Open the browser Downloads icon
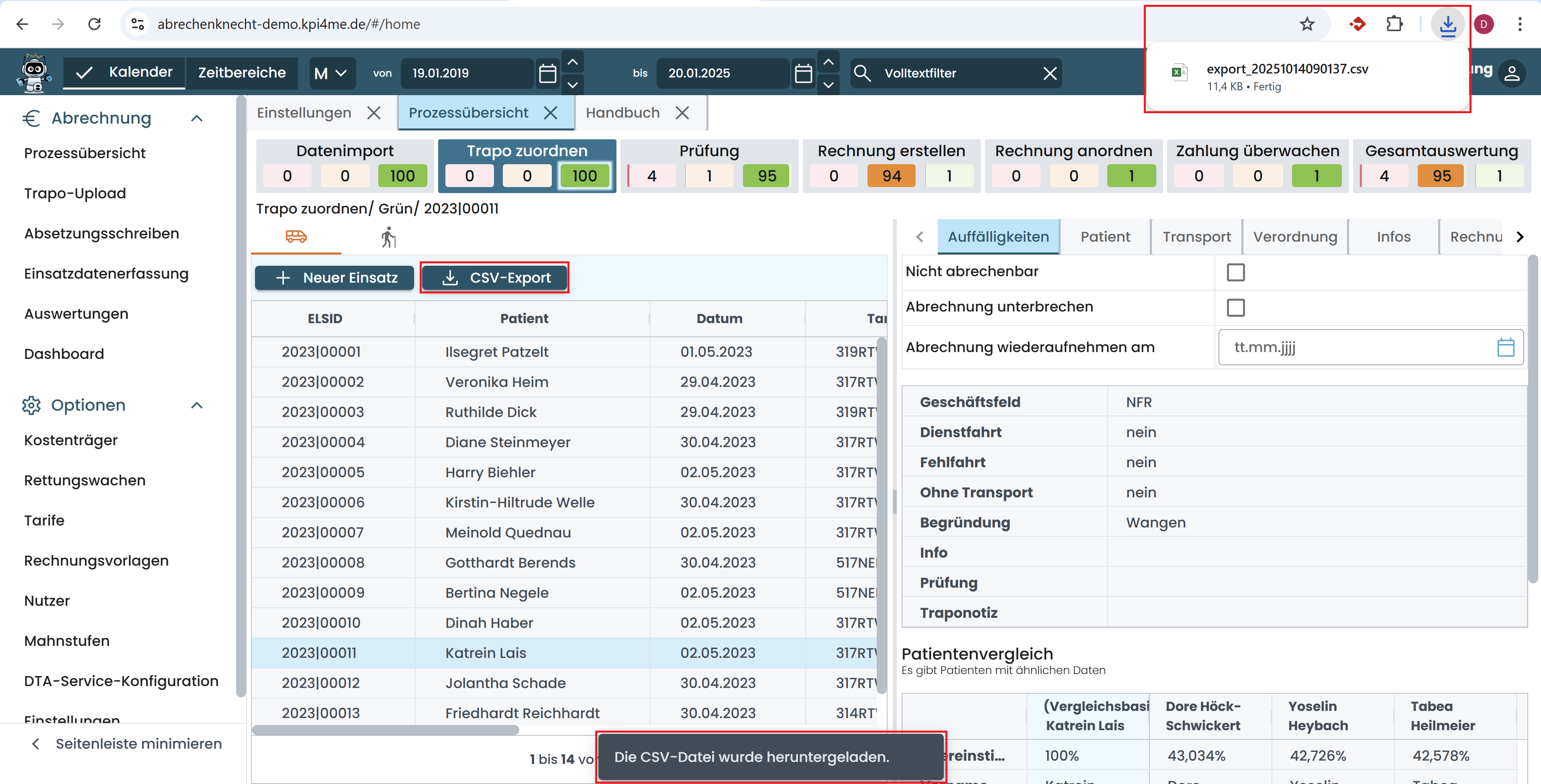This screenshot has height=784, width=1541. 1448,24
